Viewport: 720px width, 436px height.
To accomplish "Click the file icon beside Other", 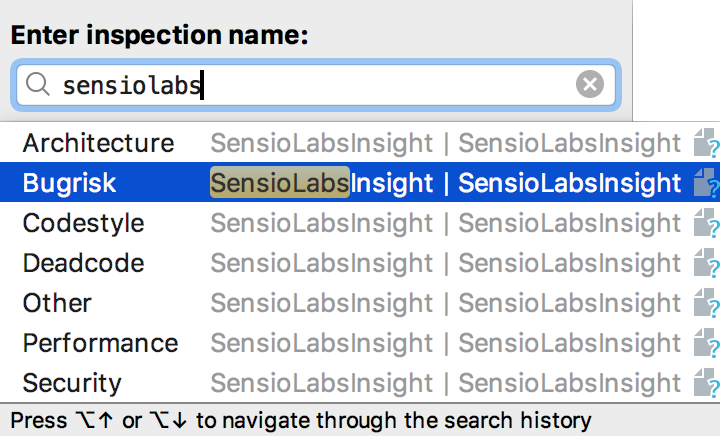I will coord(706,304).
